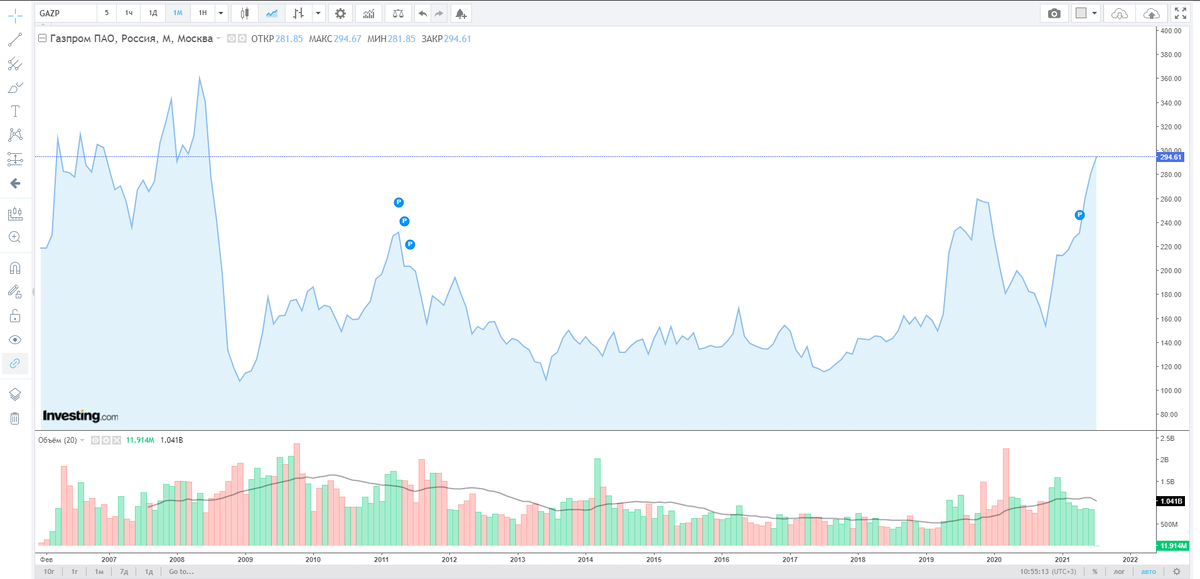1200x579 pixels.
Task: Set range to 1д
Action: [x=147, y=571]
